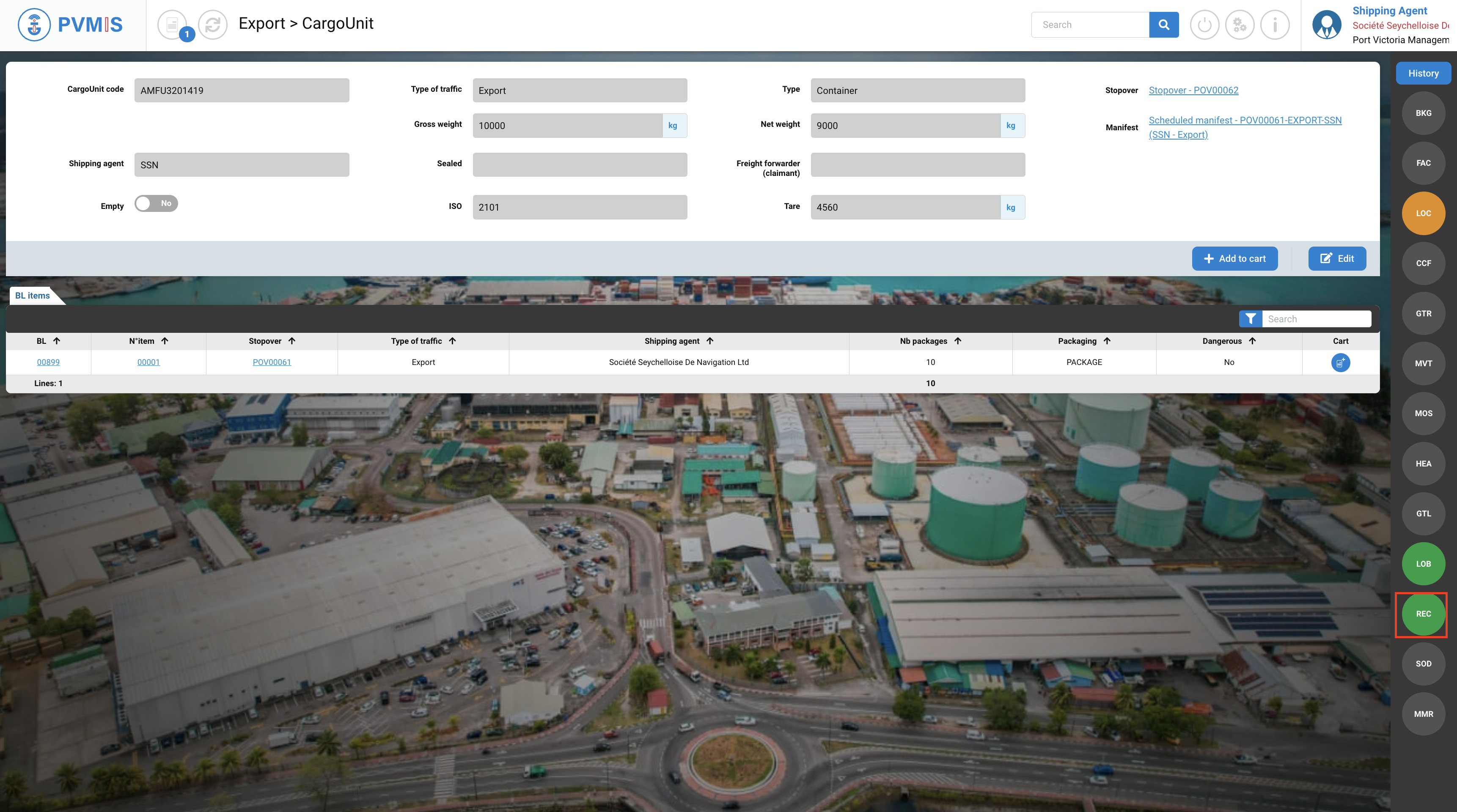Select the BL items tab
This screenshot has width=1457, height=812.
point(33,296)
